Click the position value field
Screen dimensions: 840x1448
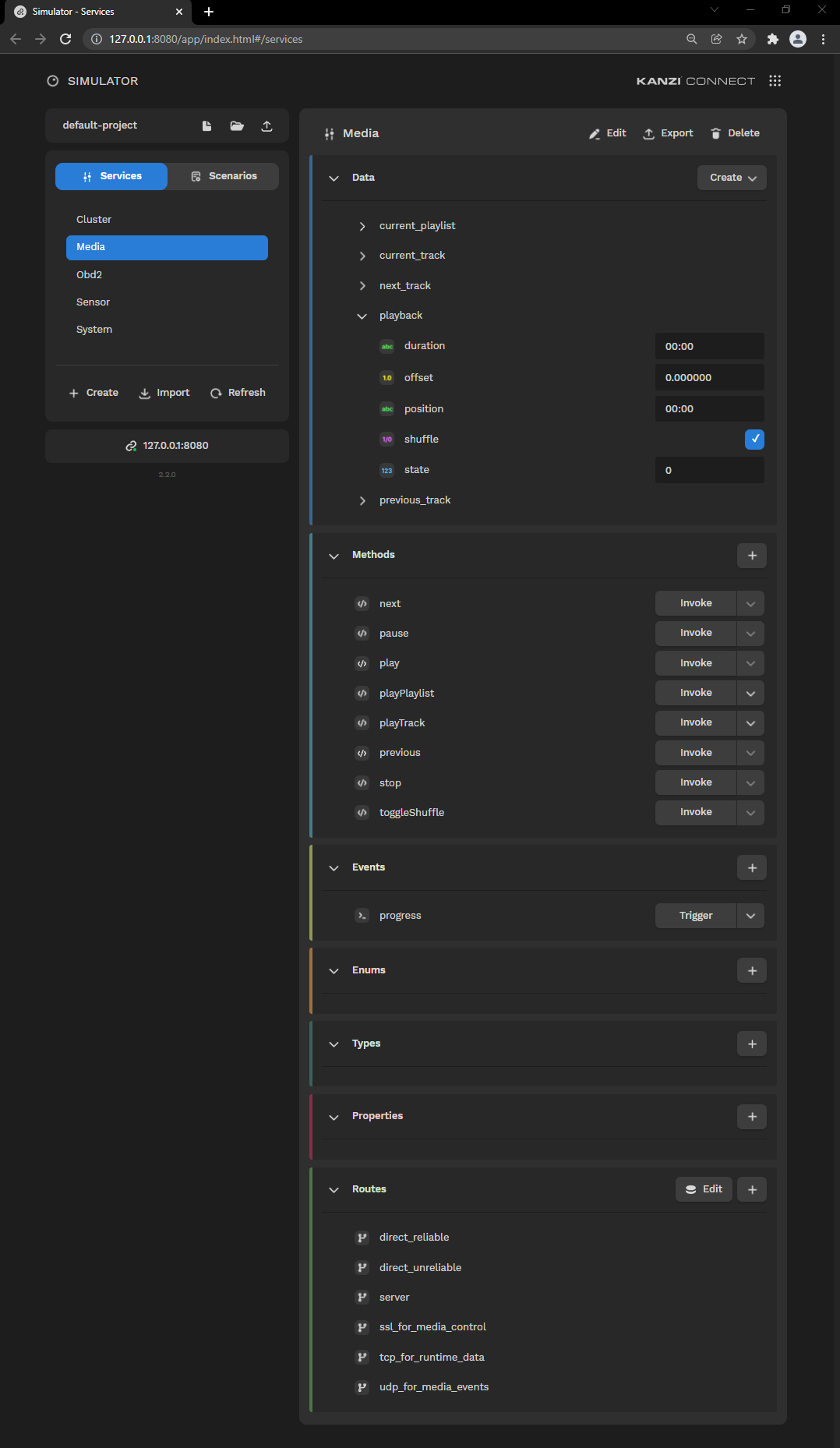coord(709,408)
